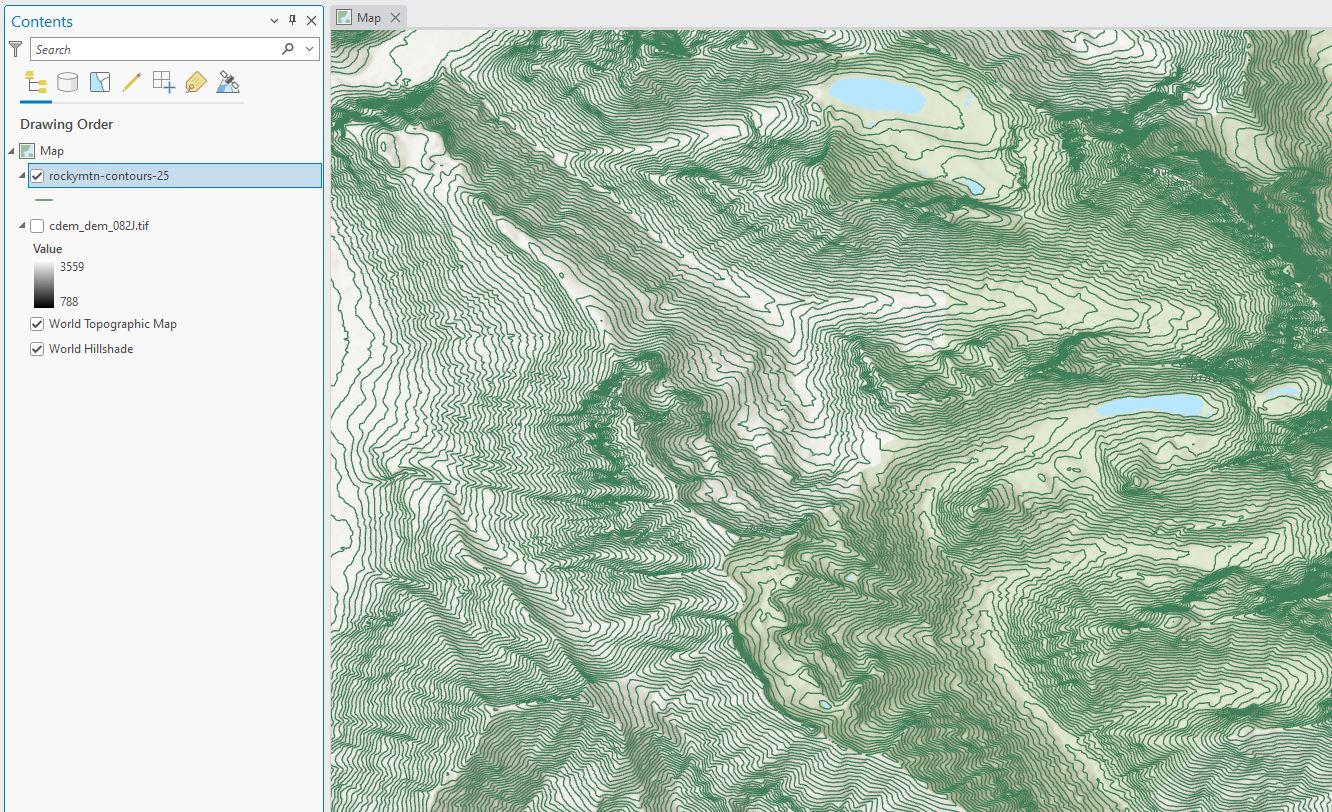Image resolution: width=1332 pixels, height=812 pixels.
Task: Click the filter funnel beside the search box
Action: pyautogui.click(x=15, y=48)
